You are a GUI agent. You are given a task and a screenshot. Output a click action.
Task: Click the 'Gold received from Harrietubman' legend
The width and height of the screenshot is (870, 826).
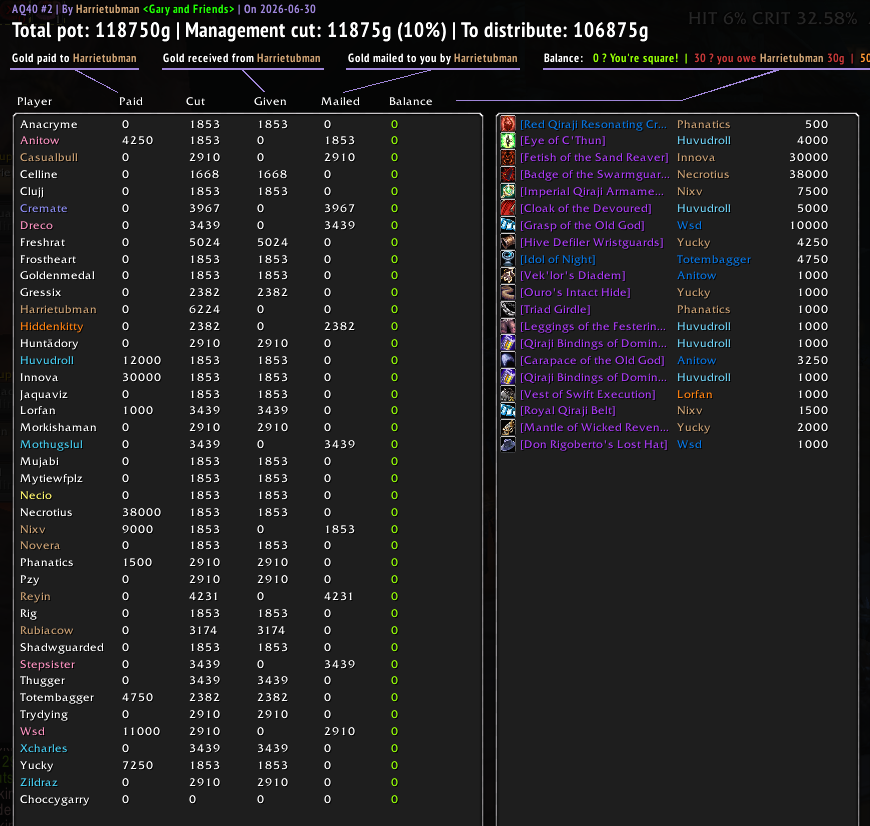pyautogui.click(x=241, y=58)
